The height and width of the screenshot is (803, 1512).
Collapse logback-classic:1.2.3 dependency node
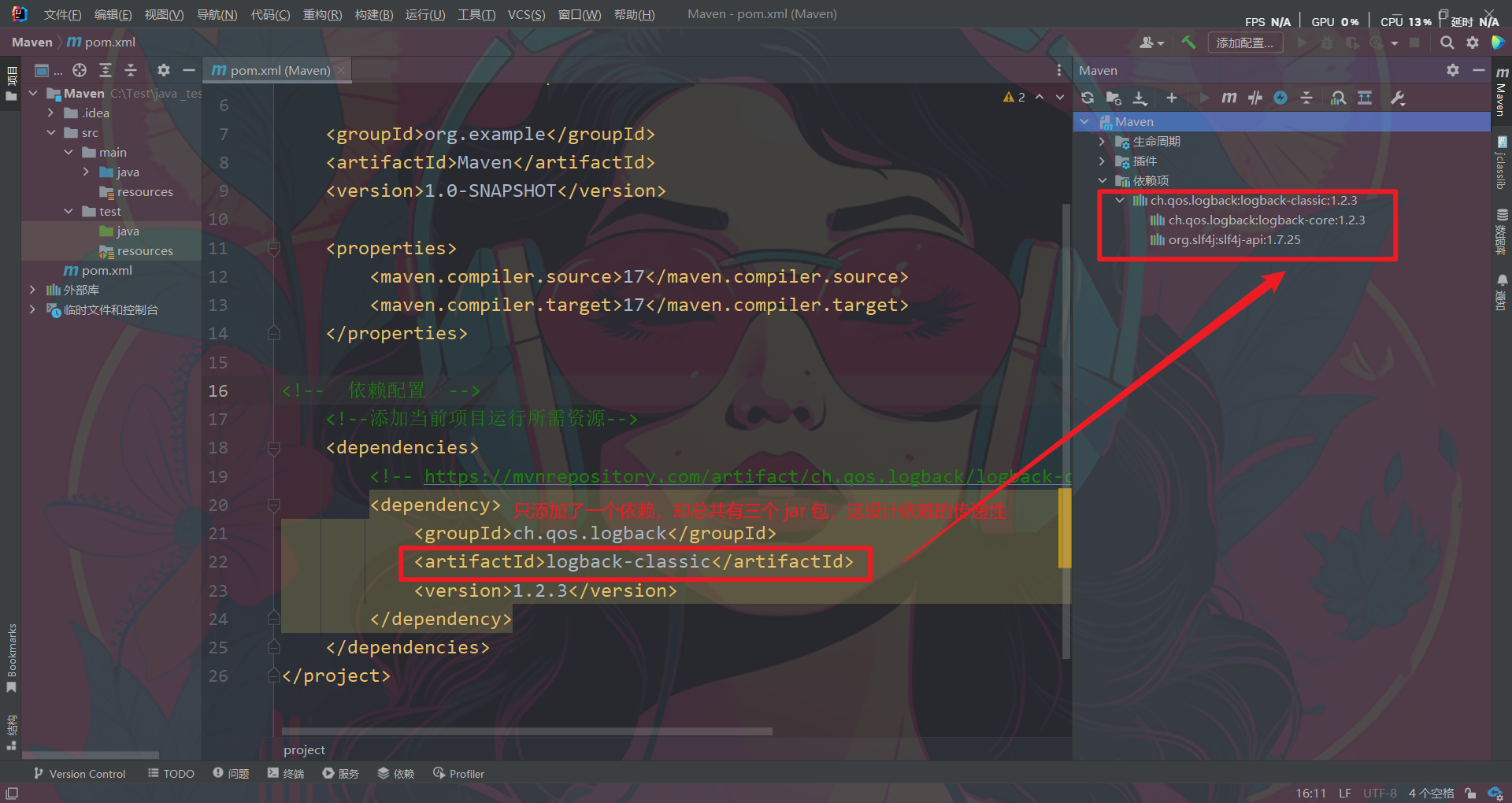click(x=1119, y=200)
